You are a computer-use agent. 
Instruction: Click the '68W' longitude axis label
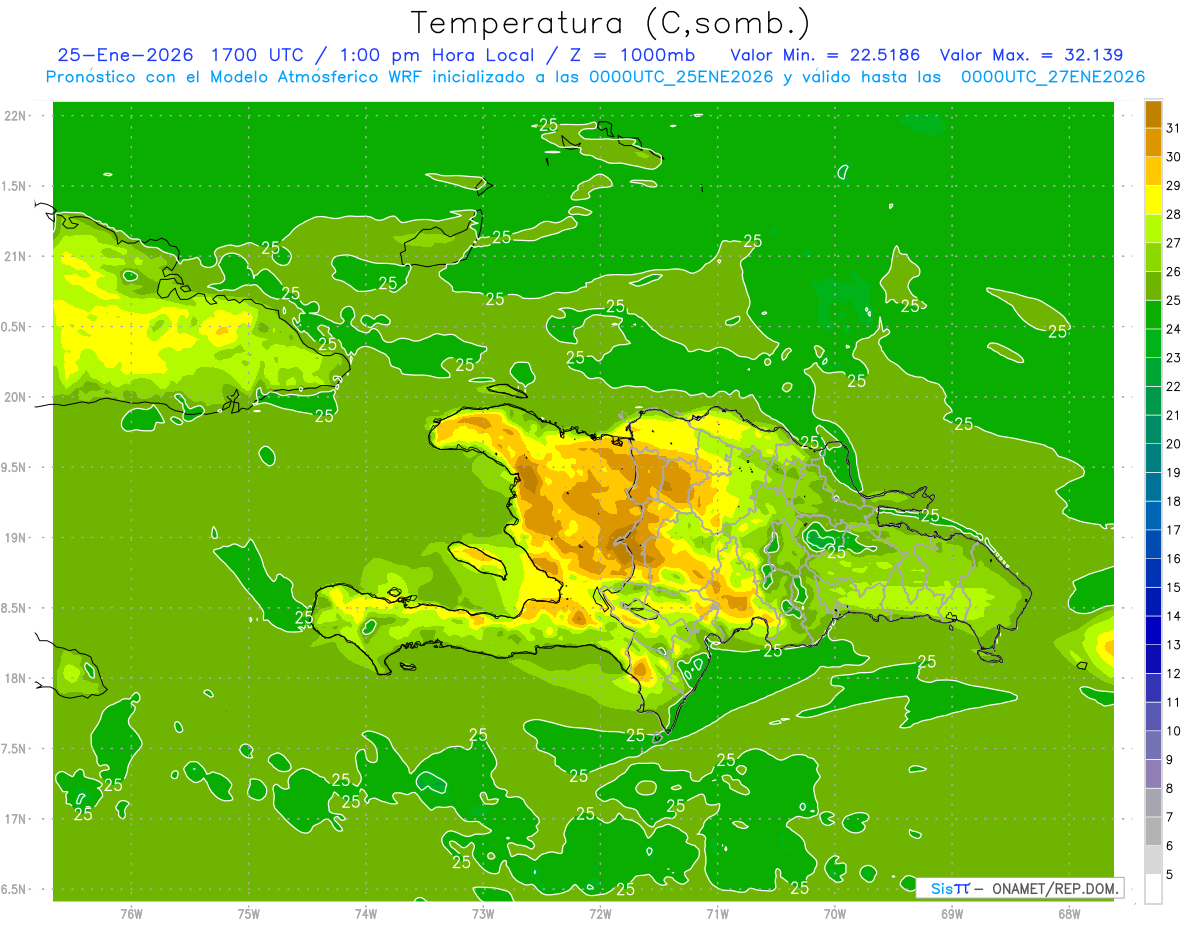pos(1069,914)
